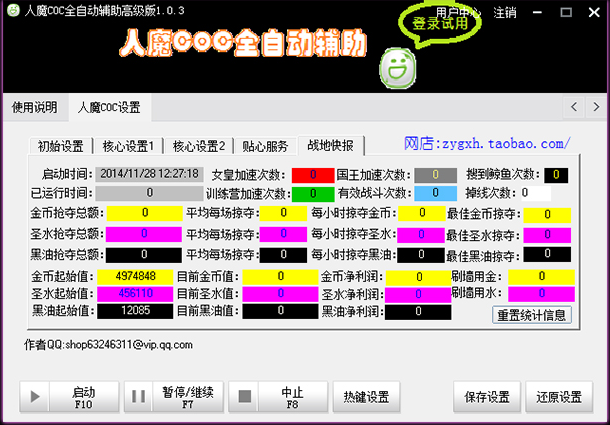Click the 金币起始值 field showing 4974848
This screenshot has width=610, height=425.
tap(135, 277)
